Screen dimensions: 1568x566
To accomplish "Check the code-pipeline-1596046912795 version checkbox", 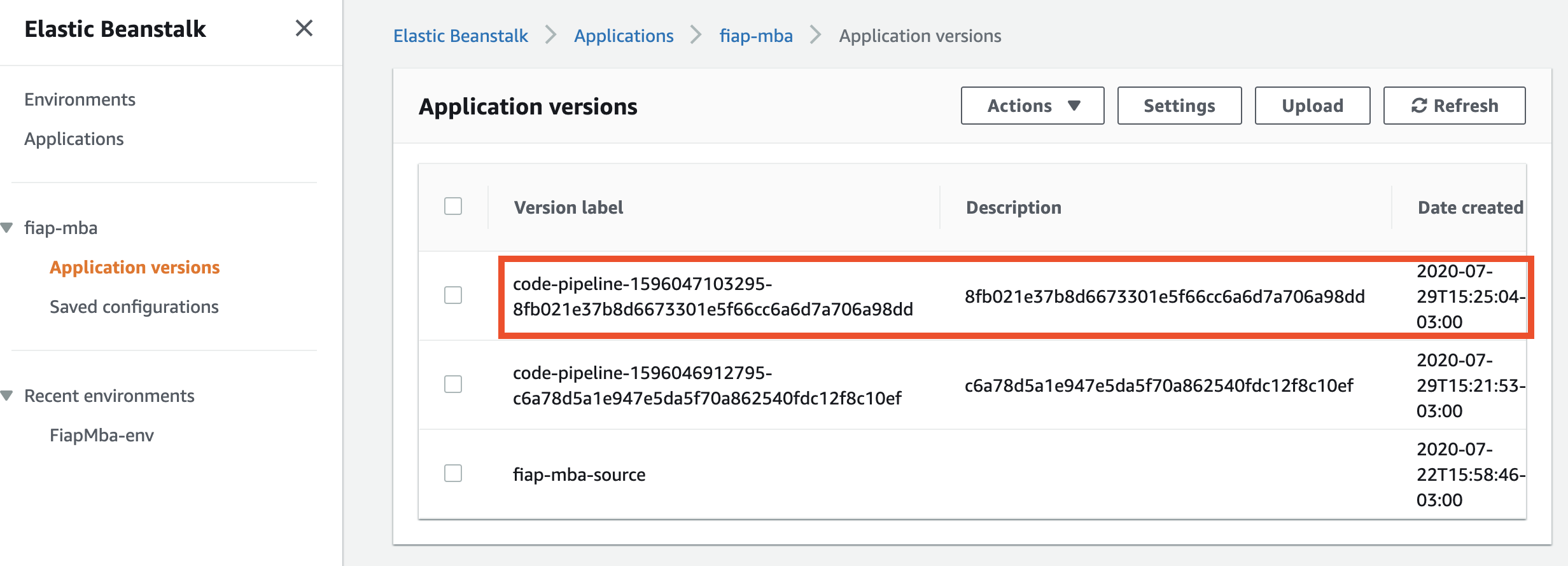I will pos(453,384).
